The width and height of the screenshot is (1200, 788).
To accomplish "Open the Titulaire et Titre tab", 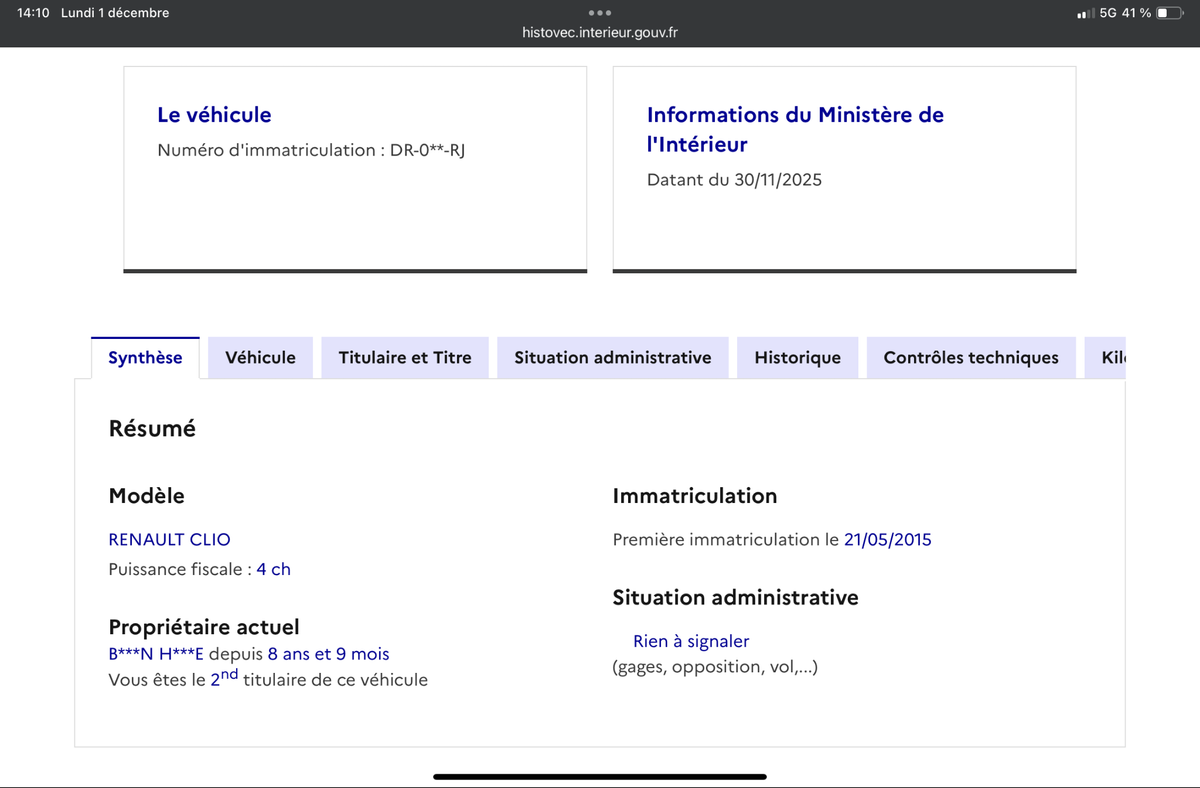I will tap(404, 357).
